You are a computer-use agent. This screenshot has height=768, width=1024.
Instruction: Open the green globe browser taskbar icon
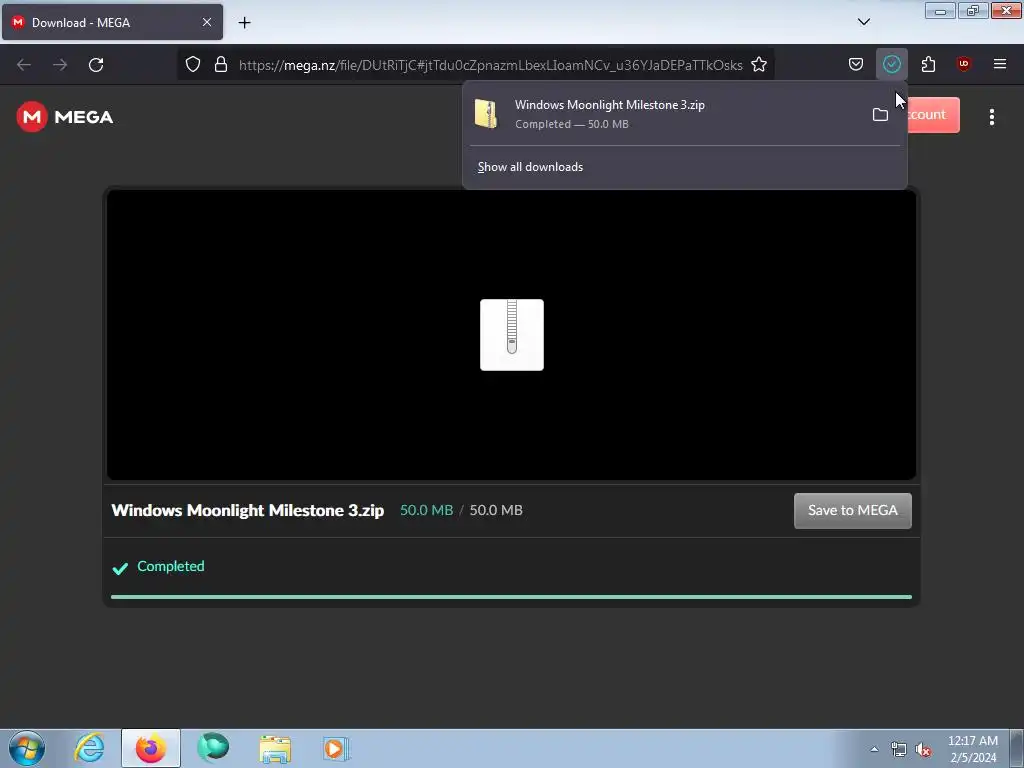213,748
